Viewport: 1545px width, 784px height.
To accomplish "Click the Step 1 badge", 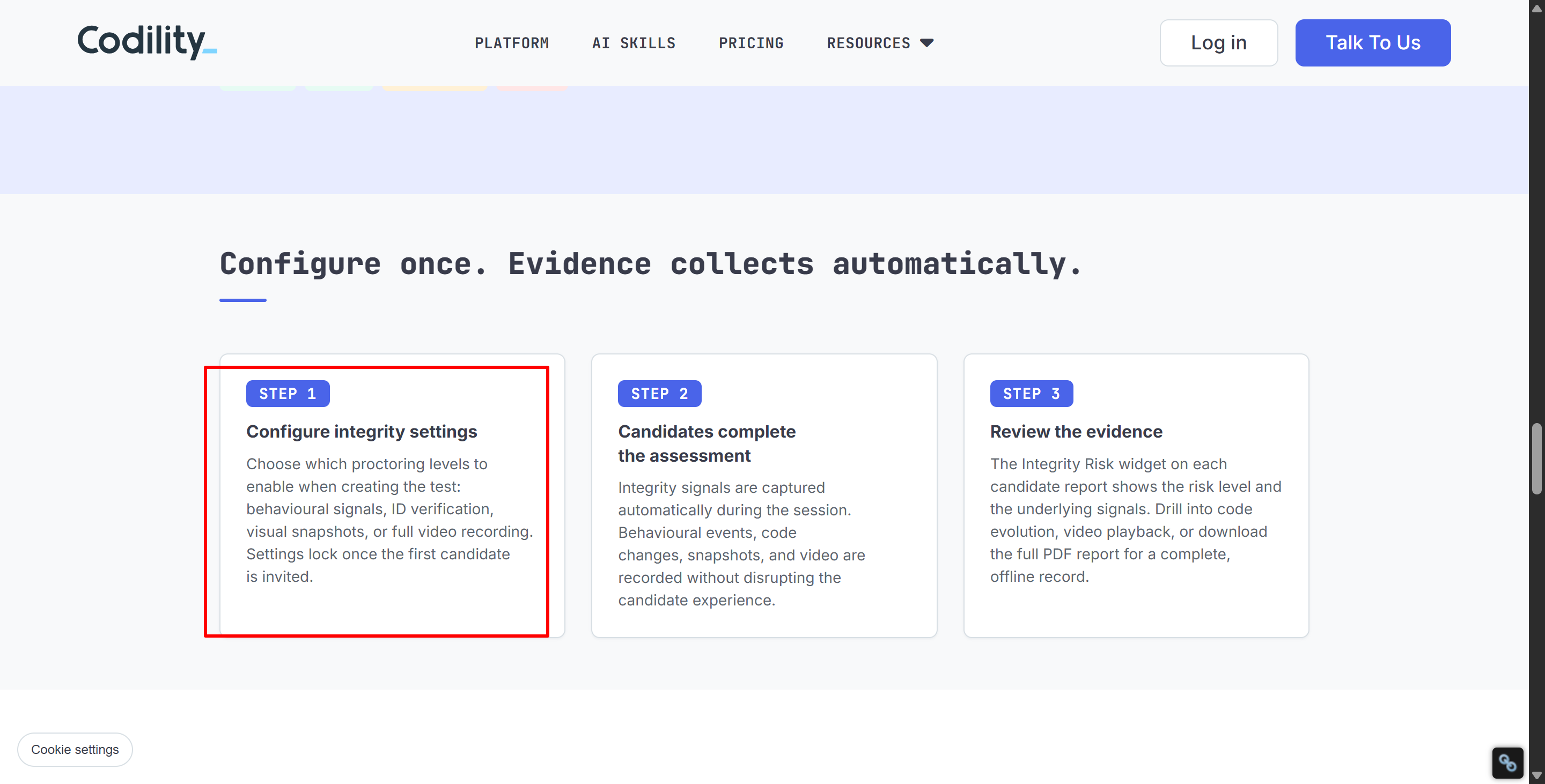I will point(288,393).
